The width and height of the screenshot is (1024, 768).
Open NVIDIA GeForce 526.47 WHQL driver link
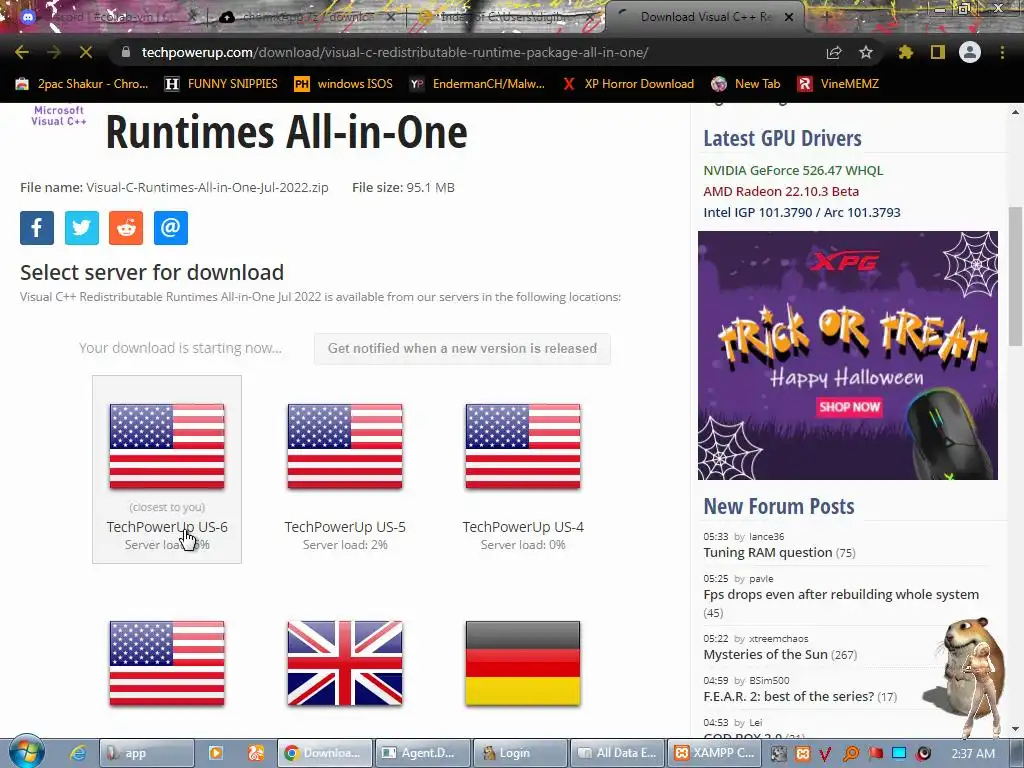tap(793, 170)
